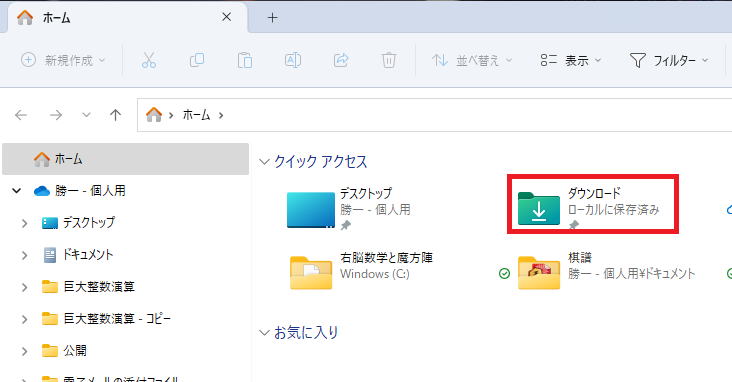Open the 表示 view dropdown

[570, 60]
